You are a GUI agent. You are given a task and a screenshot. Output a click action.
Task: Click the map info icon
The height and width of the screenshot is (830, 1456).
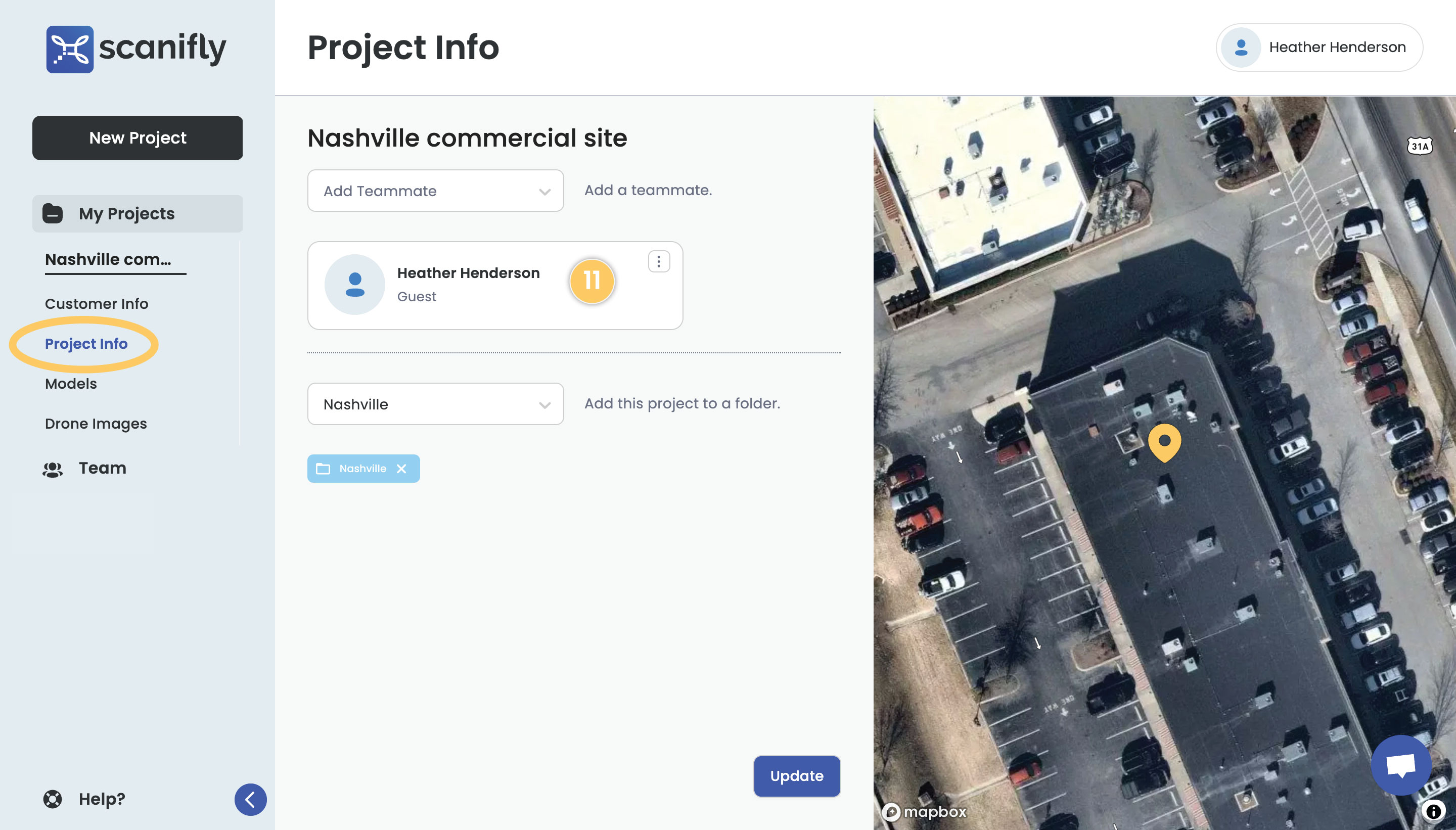point(1433,810)
